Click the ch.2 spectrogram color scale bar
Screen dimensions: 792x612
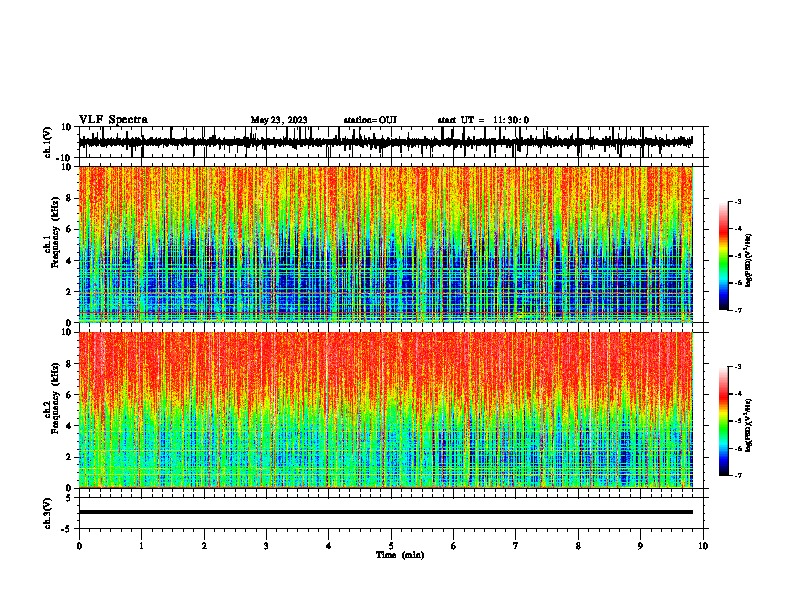[723, 421]
